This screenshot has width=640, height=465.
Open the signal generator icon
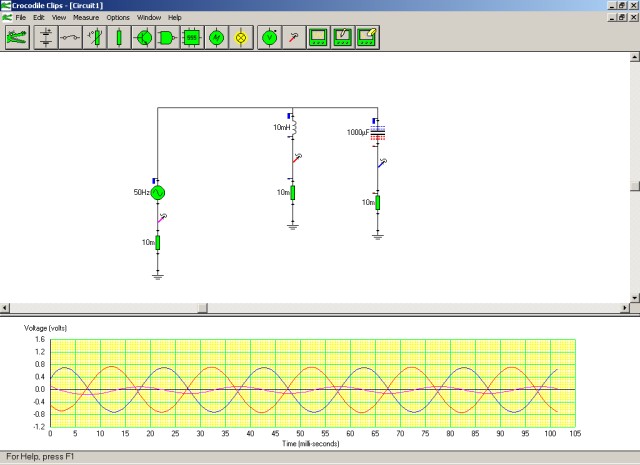point(216,38)
